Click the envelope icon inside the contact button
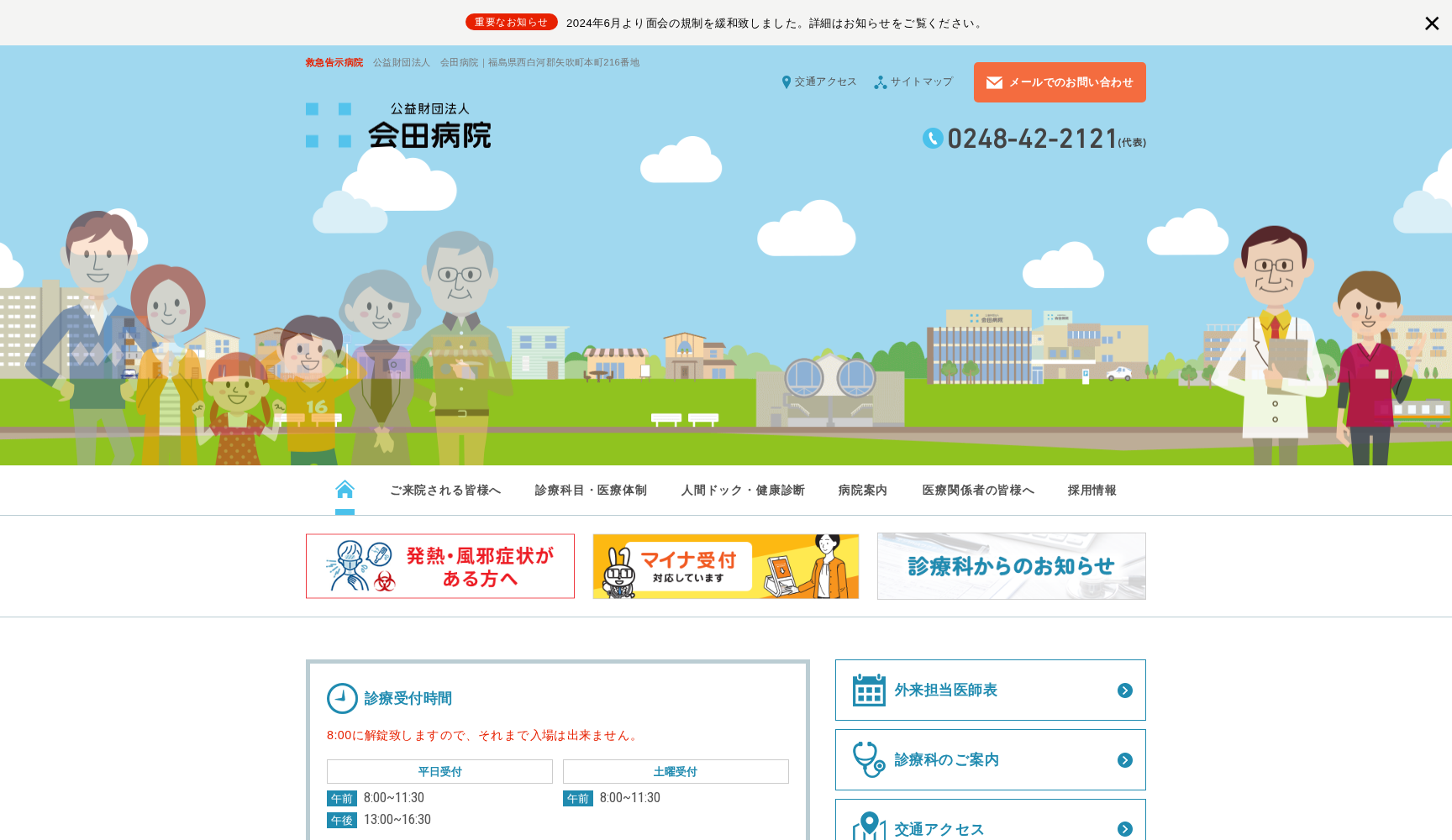 pyautogui.click(x=996, y=82)
